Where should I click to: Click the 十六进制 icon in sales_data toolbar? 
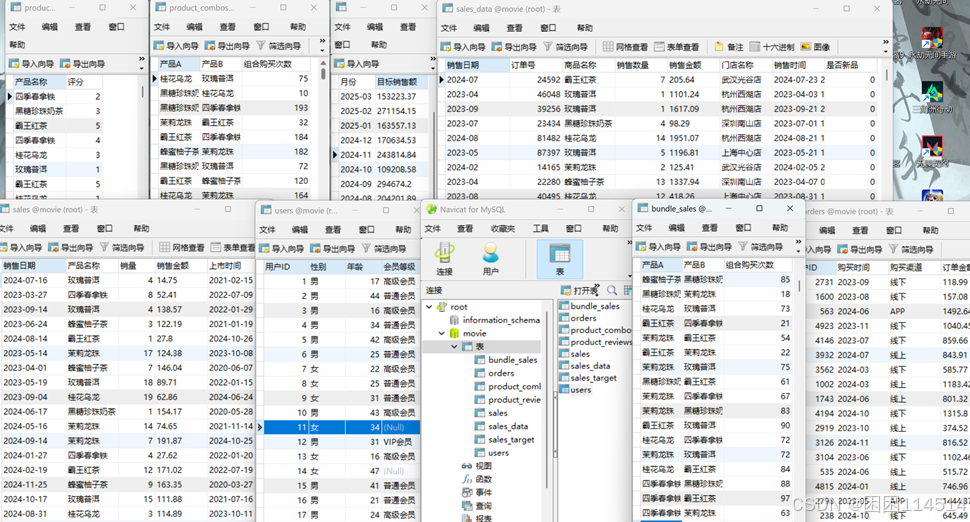(x=772, y=47)
